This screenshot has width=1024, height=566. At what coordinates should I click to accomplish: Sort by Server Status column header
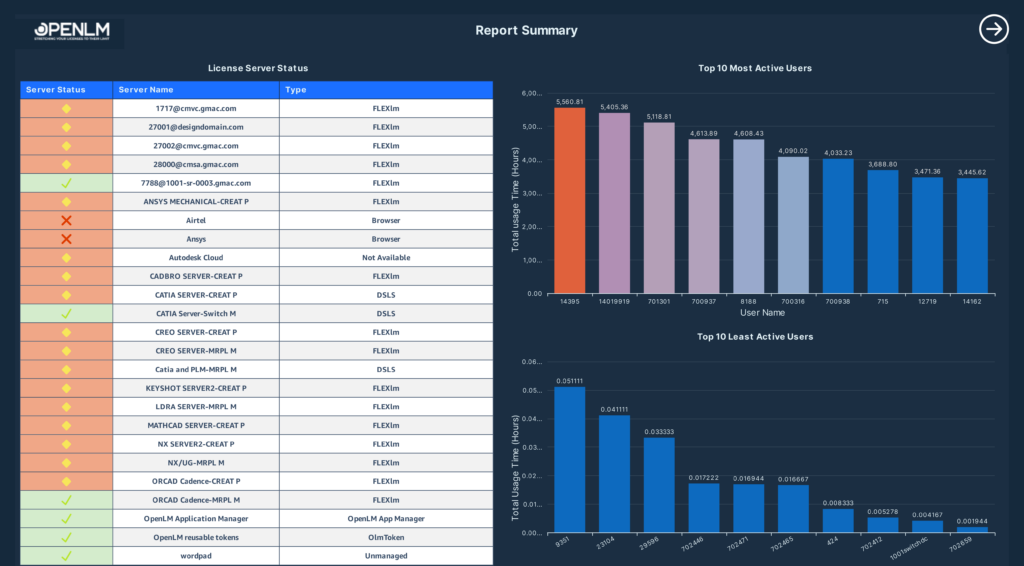pos(66,89)
